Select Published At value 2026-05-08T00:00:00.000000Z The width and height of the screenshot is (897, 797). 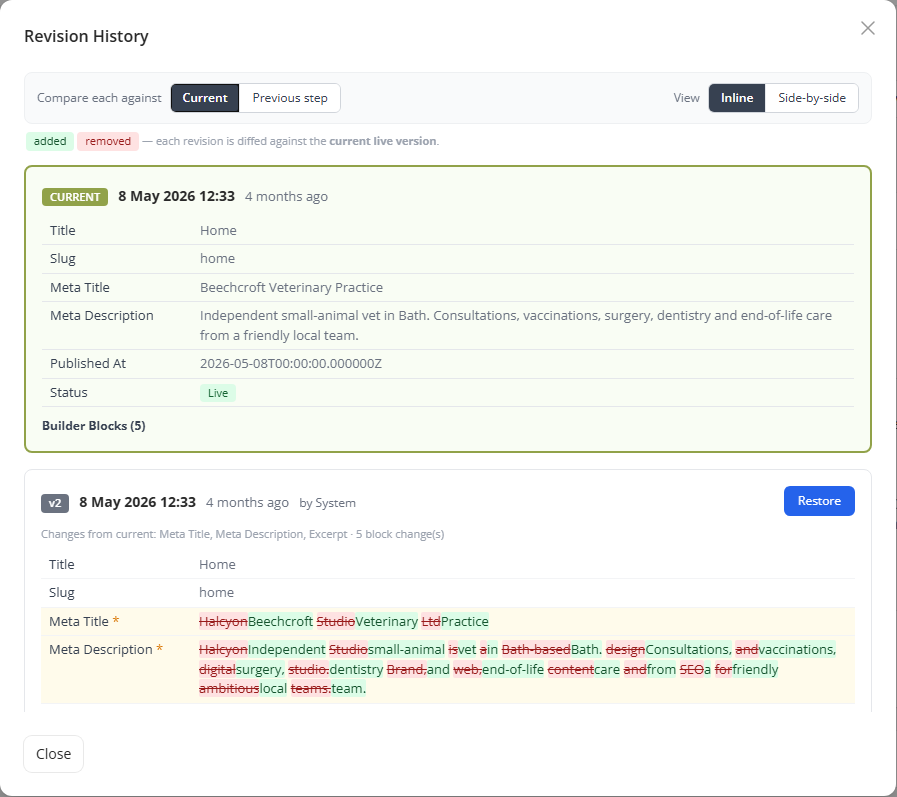point(291,364)
